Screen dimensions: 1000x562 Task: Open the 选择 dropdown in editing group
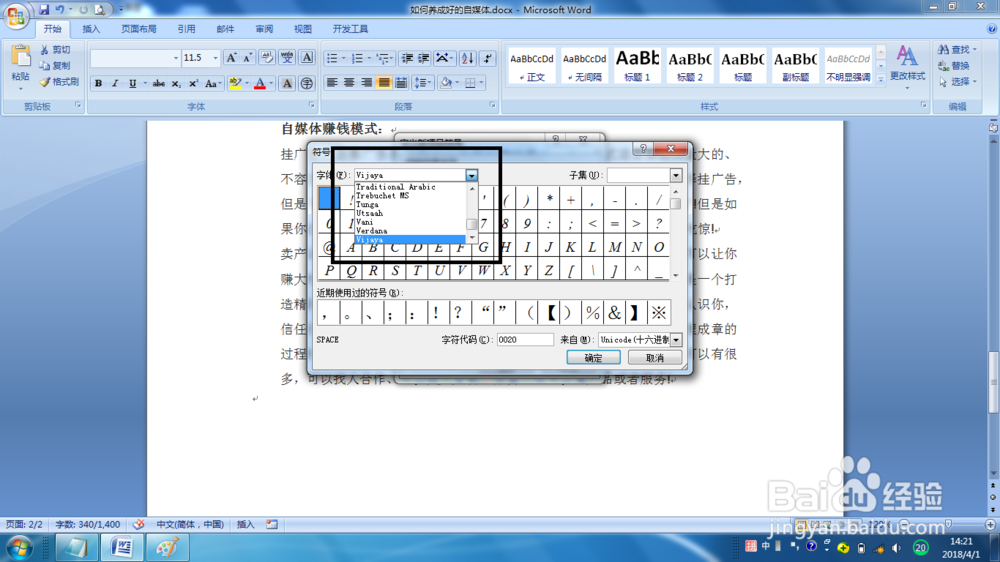[x=957, y=82]
